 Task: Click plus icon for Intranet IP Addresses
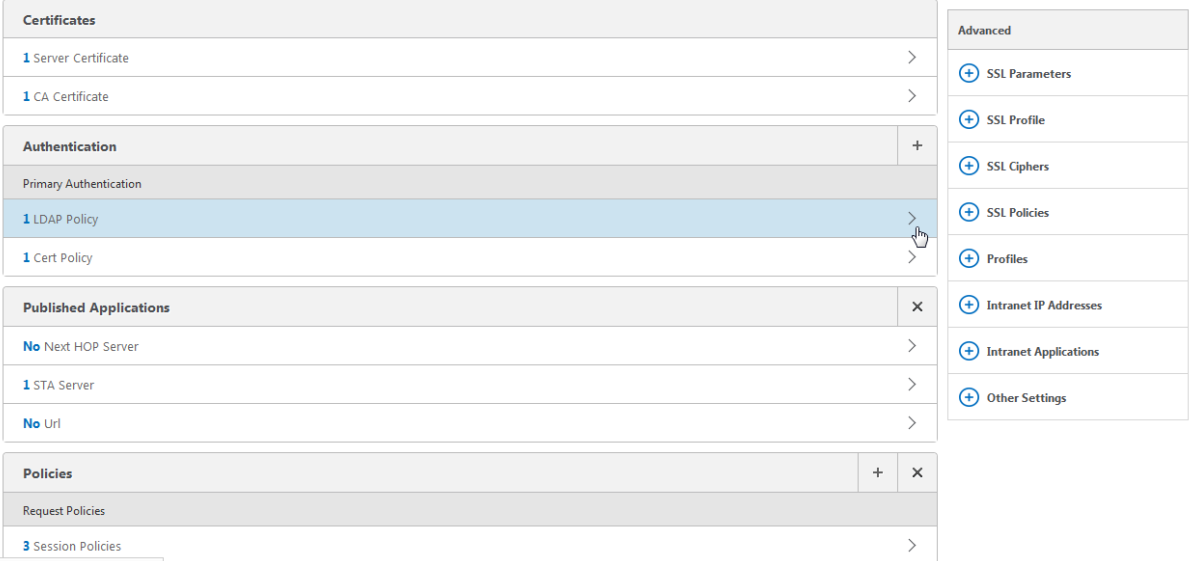968,305
